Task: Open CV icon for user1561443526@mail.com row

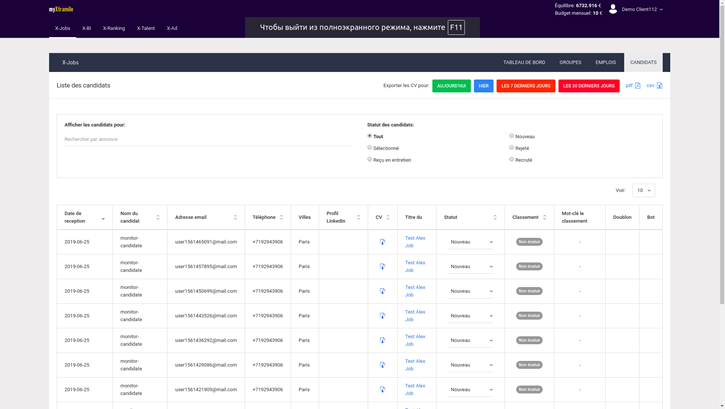Action: pos(382,316)
